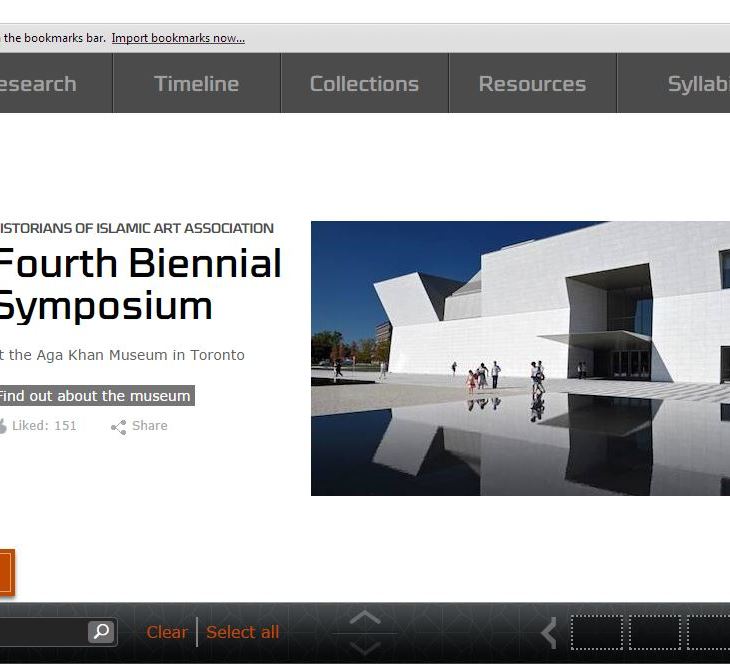Click the Clear link in bottom bar
The height and width of the screenshot is (664, 730).
[166, 632]
